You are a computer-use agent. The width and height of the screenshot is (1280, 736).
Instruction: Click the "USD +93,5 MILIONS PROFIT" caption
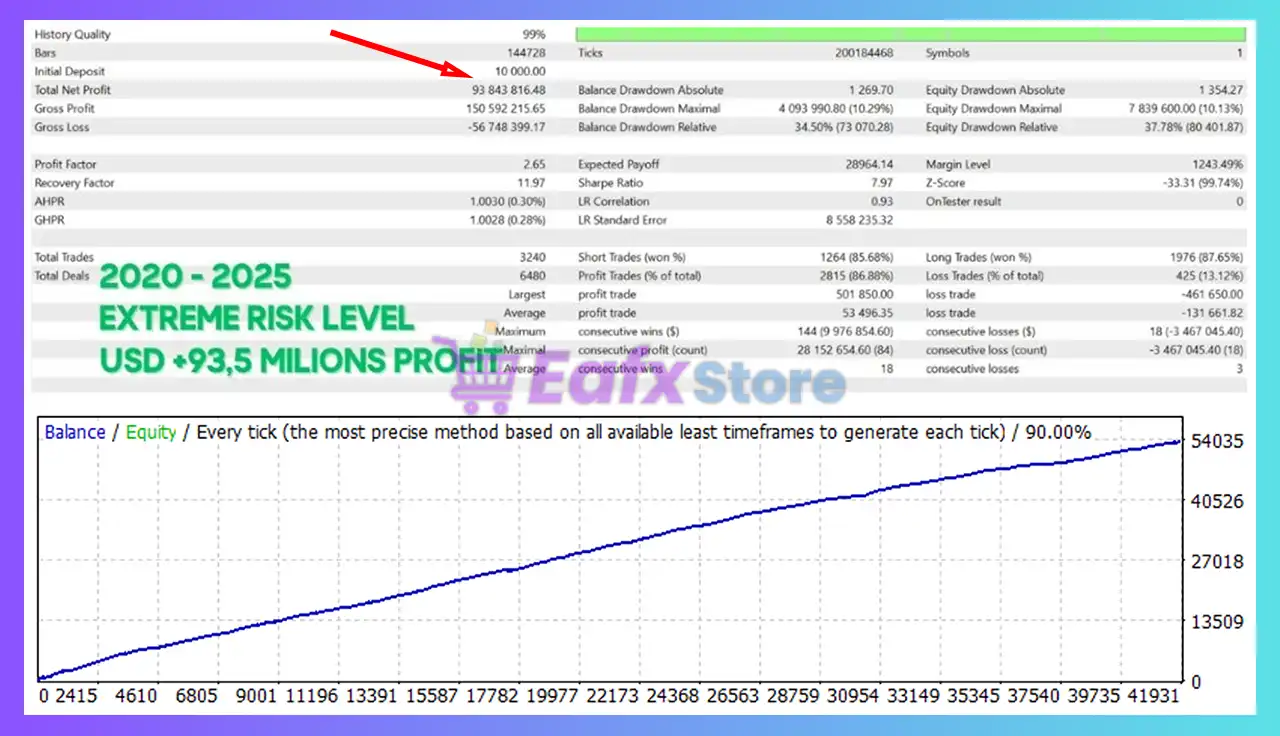[300, 361]
